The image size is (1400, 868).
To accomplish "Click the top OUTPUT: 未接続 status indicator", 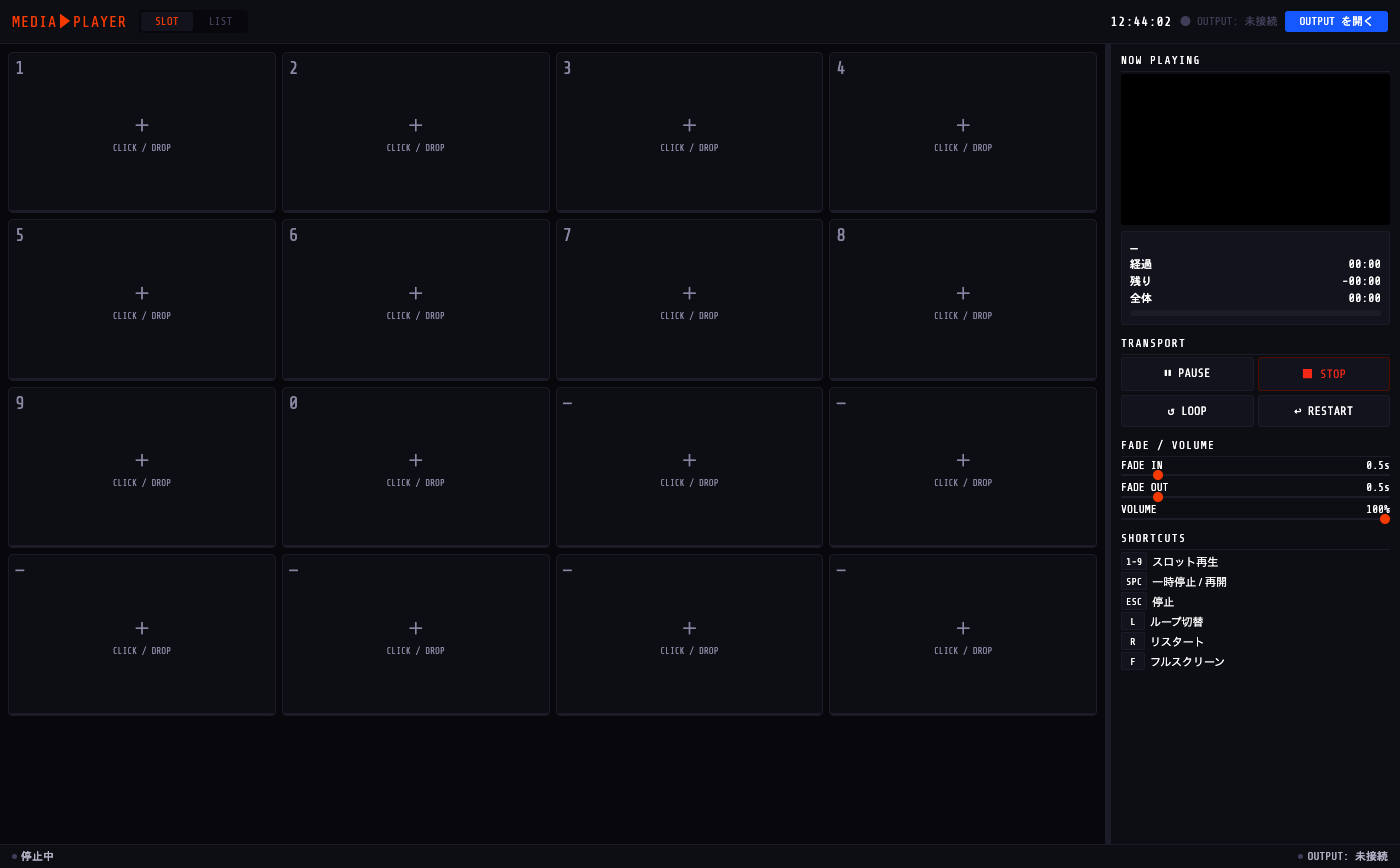I will click(x=1229, y=21).
